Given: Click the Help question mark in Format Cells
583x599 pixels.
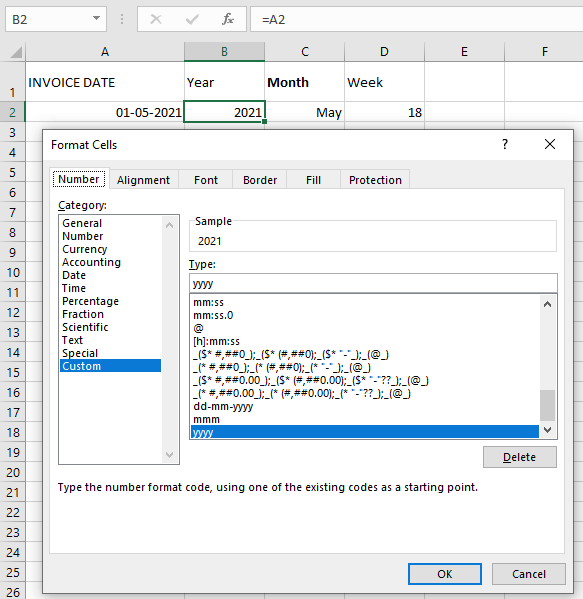Looking at the screenshot, I should [505, 144].
